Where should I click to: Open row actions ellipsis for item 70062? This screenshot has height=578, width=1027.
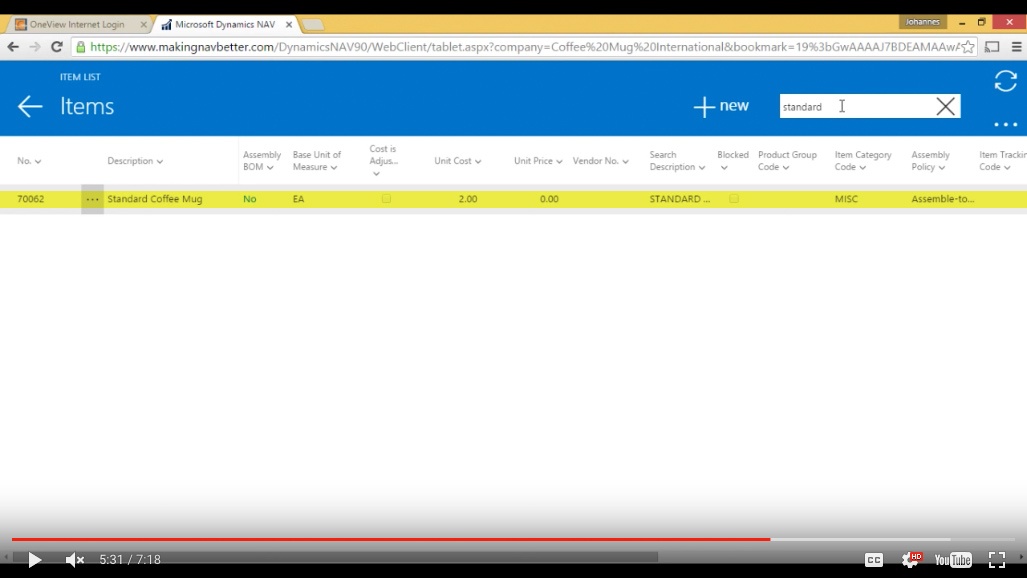click(92, 199)
